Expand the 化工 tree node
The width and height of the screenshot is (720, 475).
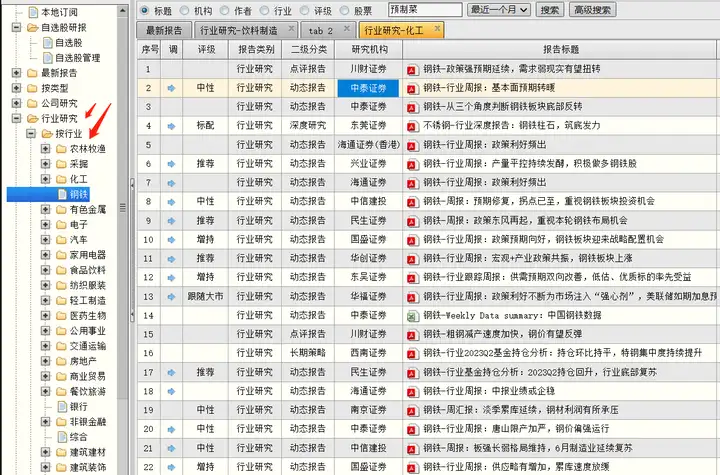pyautogui.click(x=45, y=179)
